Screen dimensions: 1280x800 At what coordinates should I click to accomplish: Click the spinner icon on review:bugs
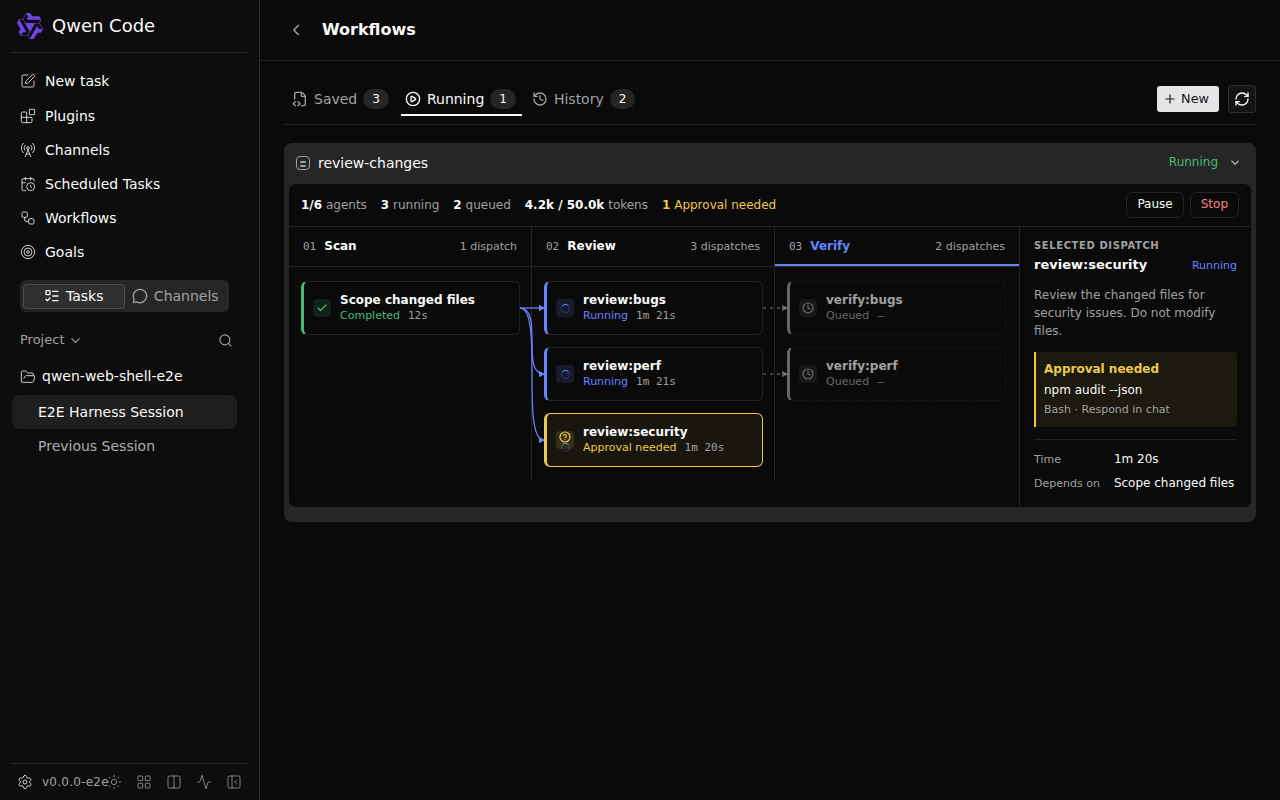pyautogui.click(x=565, y=308)
